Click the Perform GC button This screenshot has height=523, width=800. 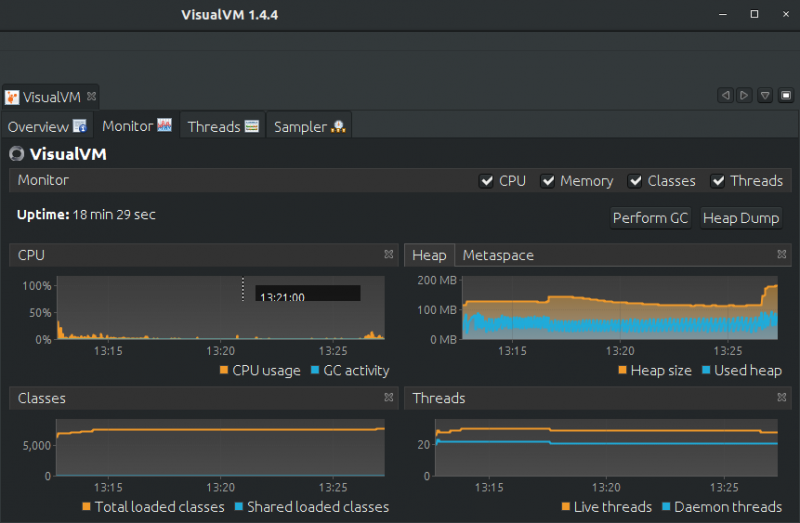[650, 218]
